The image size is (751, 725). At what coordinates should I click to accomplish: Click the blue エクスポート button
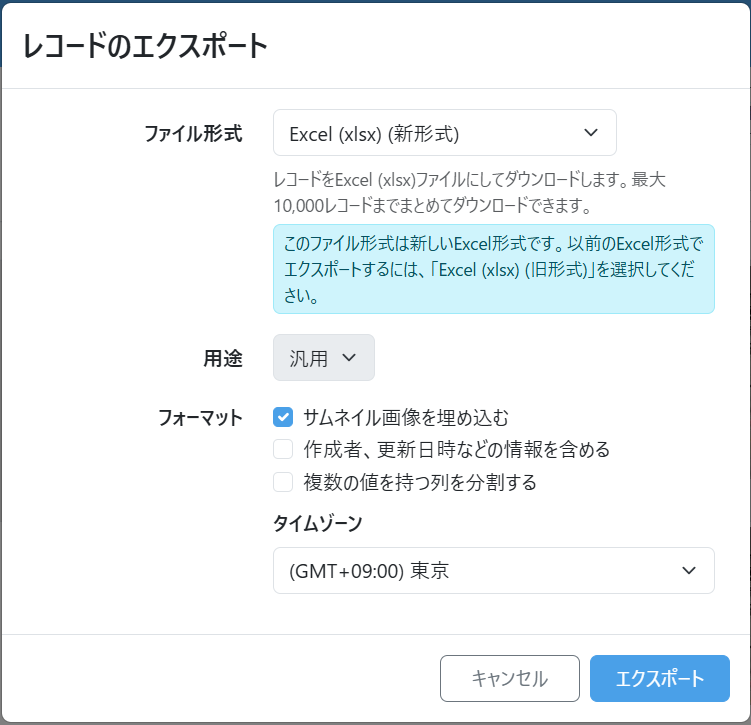coord(659,679)
